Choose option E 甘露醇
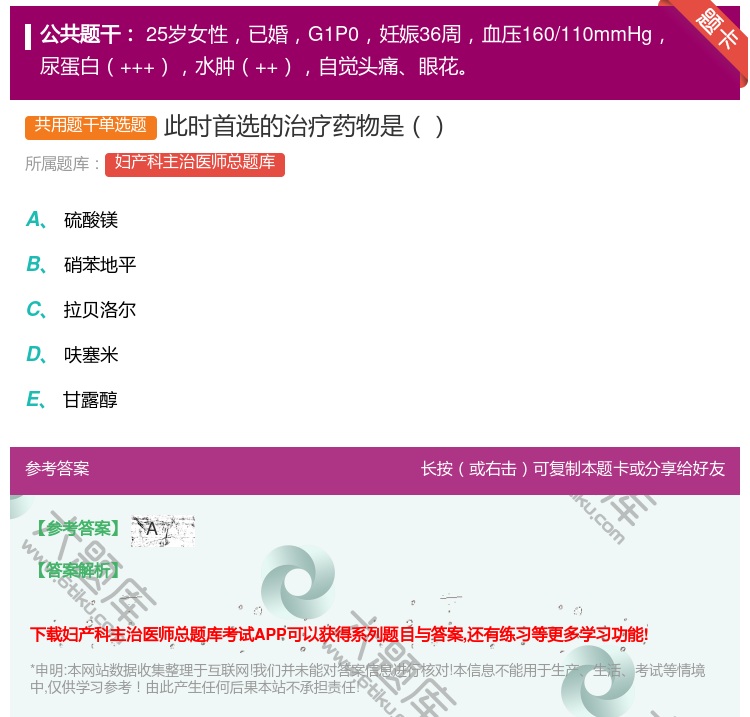Screen dimensions: 750x717 [x=90, y=400]
